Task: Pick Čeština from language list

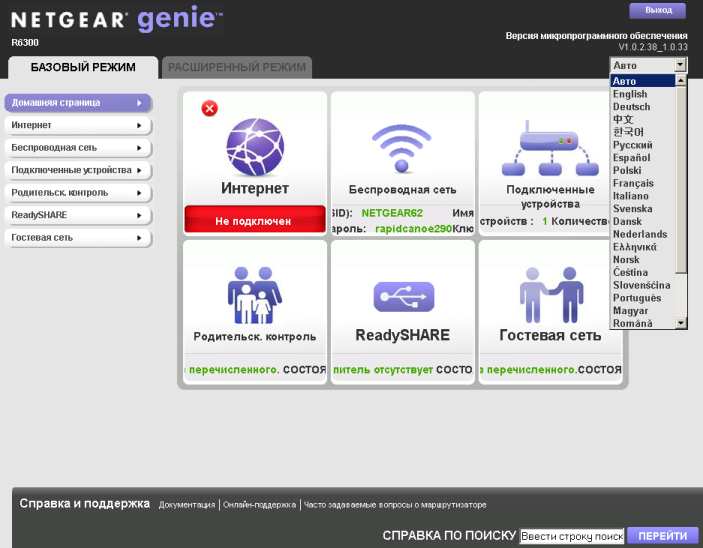Action: [643, 272]
